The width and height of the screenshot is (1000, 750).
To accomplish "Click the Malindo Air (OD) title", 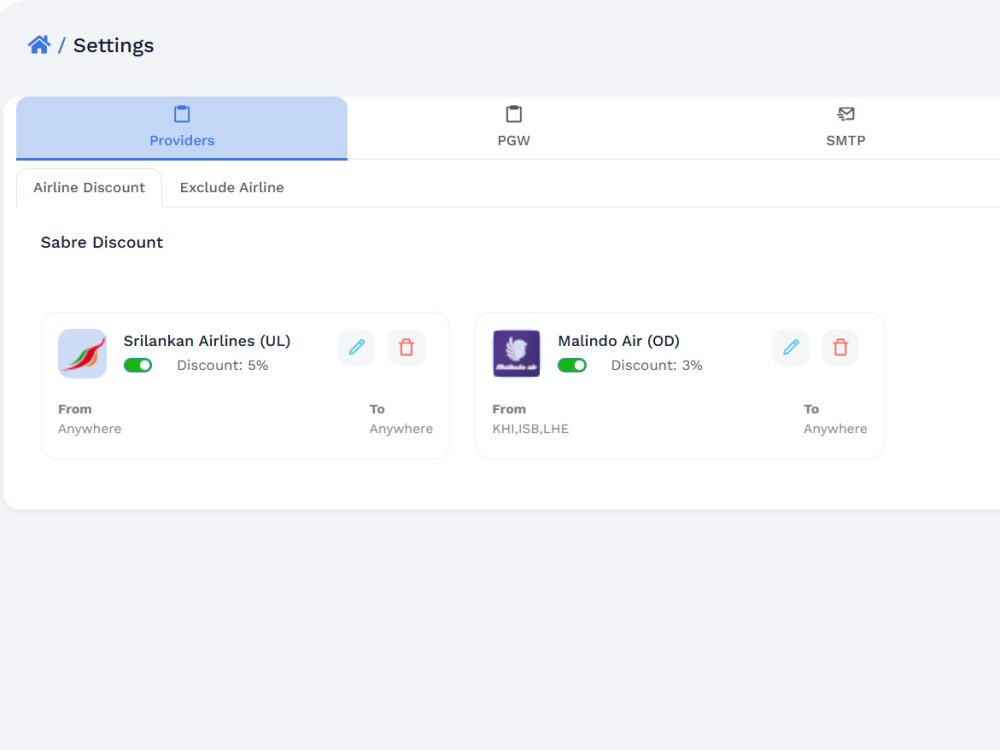I will coord(619,341).
